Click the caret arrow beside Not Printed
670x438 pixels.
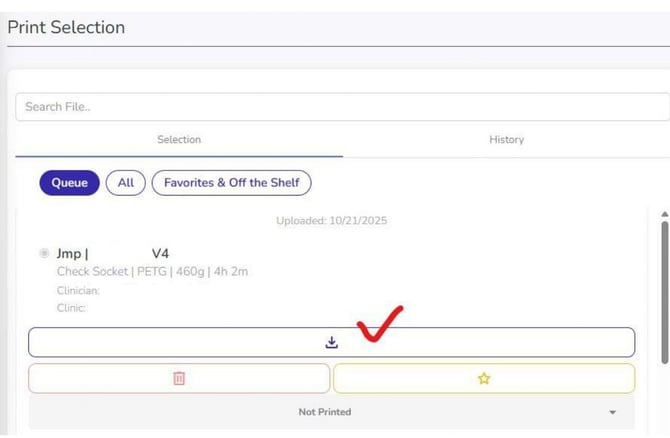coord(612,412)
